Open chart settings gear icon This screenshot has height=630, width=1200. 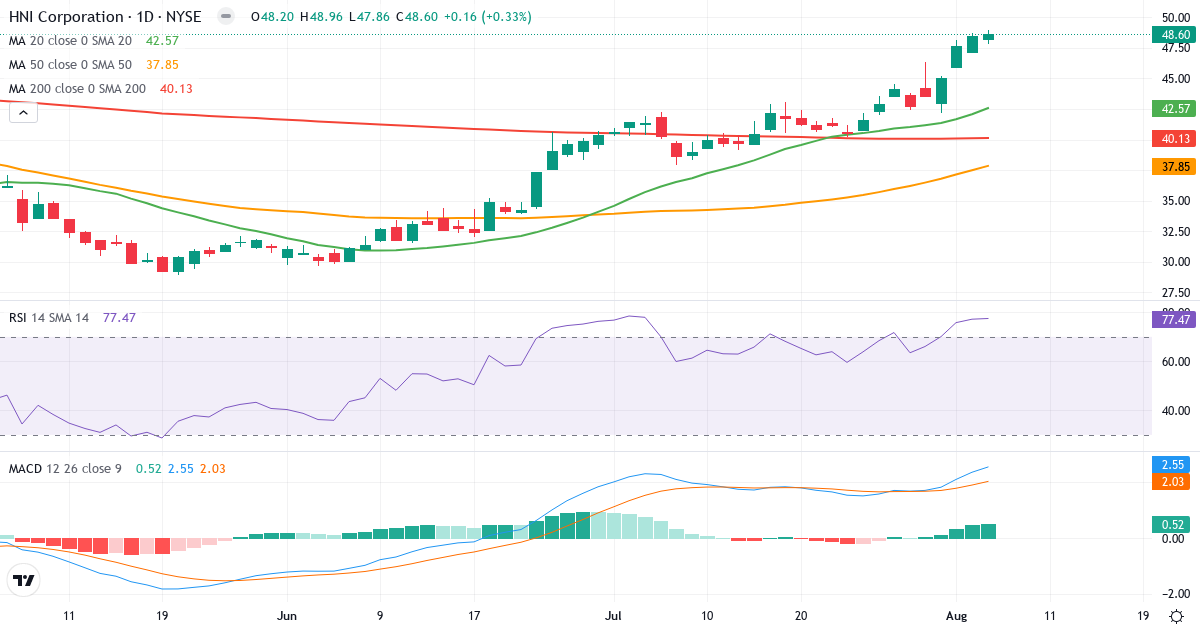click(1177, 616)
